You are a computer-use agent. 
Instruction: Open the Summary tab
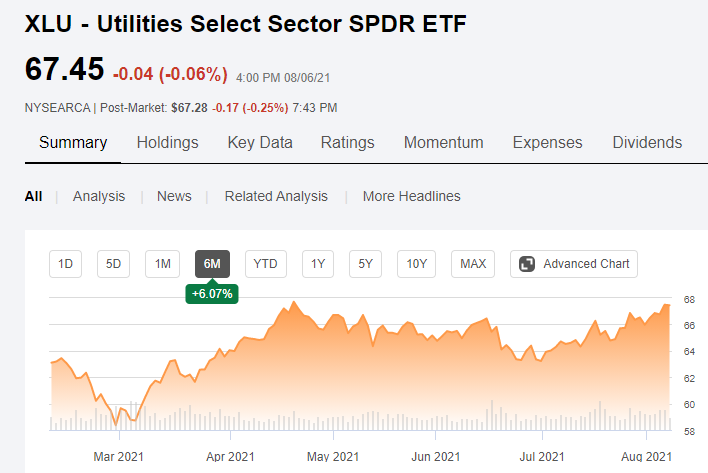[73, 143]
